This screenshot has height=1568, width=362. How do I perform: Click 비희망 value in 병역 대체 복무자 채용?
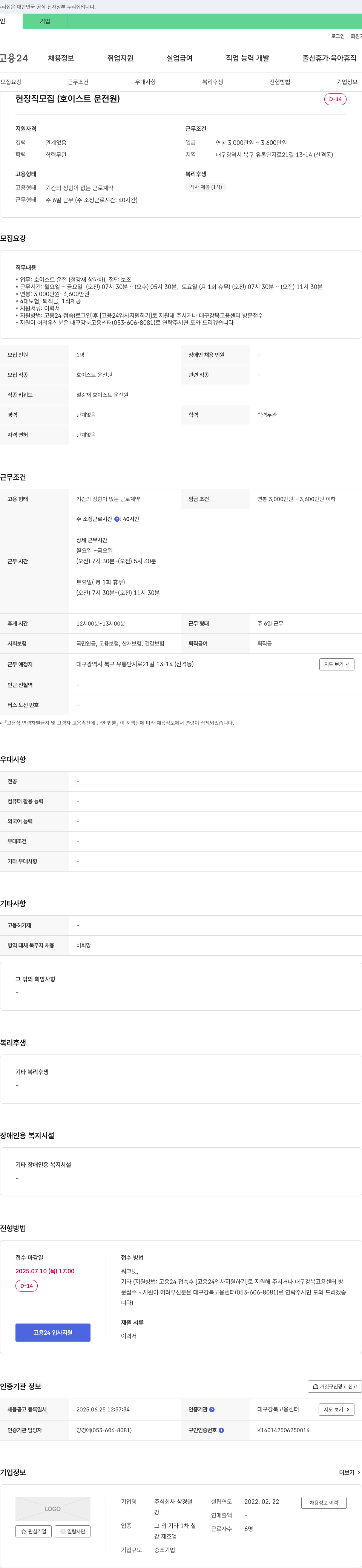click(83, 945)
